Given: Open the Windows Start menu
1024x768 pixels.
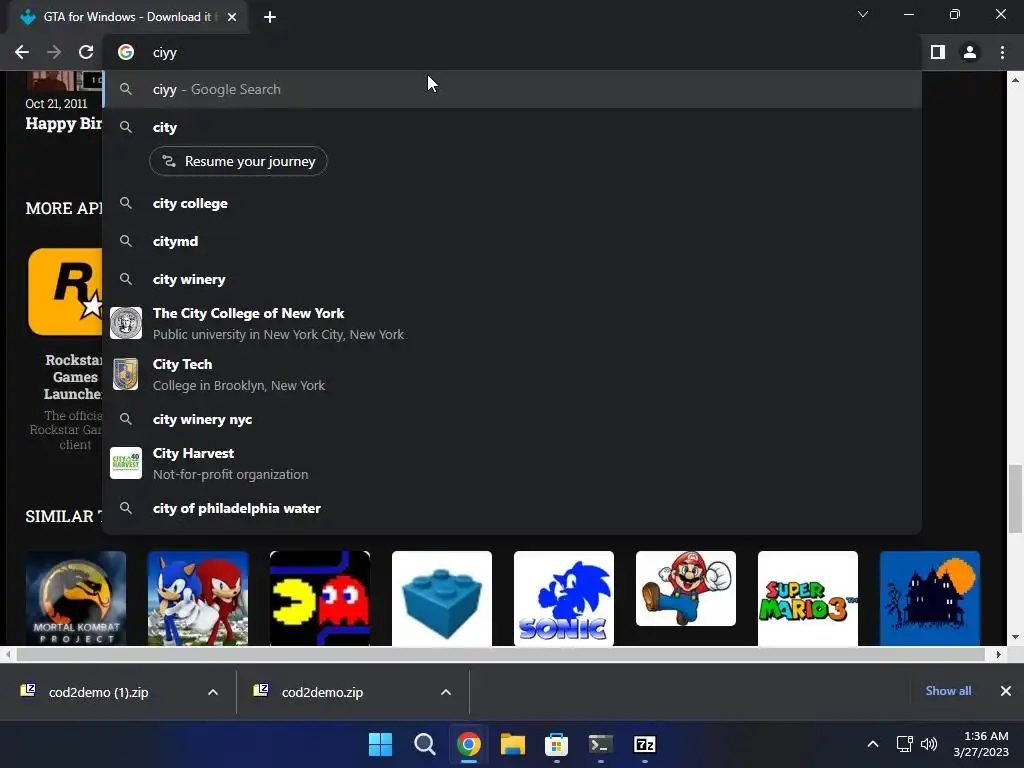Looking at the screenshot, I should click(381, 744).
